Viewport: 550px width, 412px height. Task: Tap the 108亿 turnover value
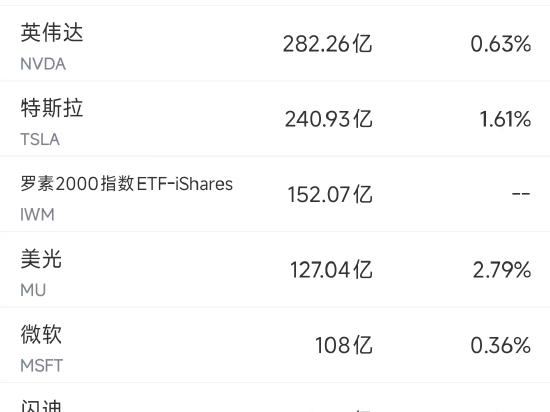click(343, 346)
